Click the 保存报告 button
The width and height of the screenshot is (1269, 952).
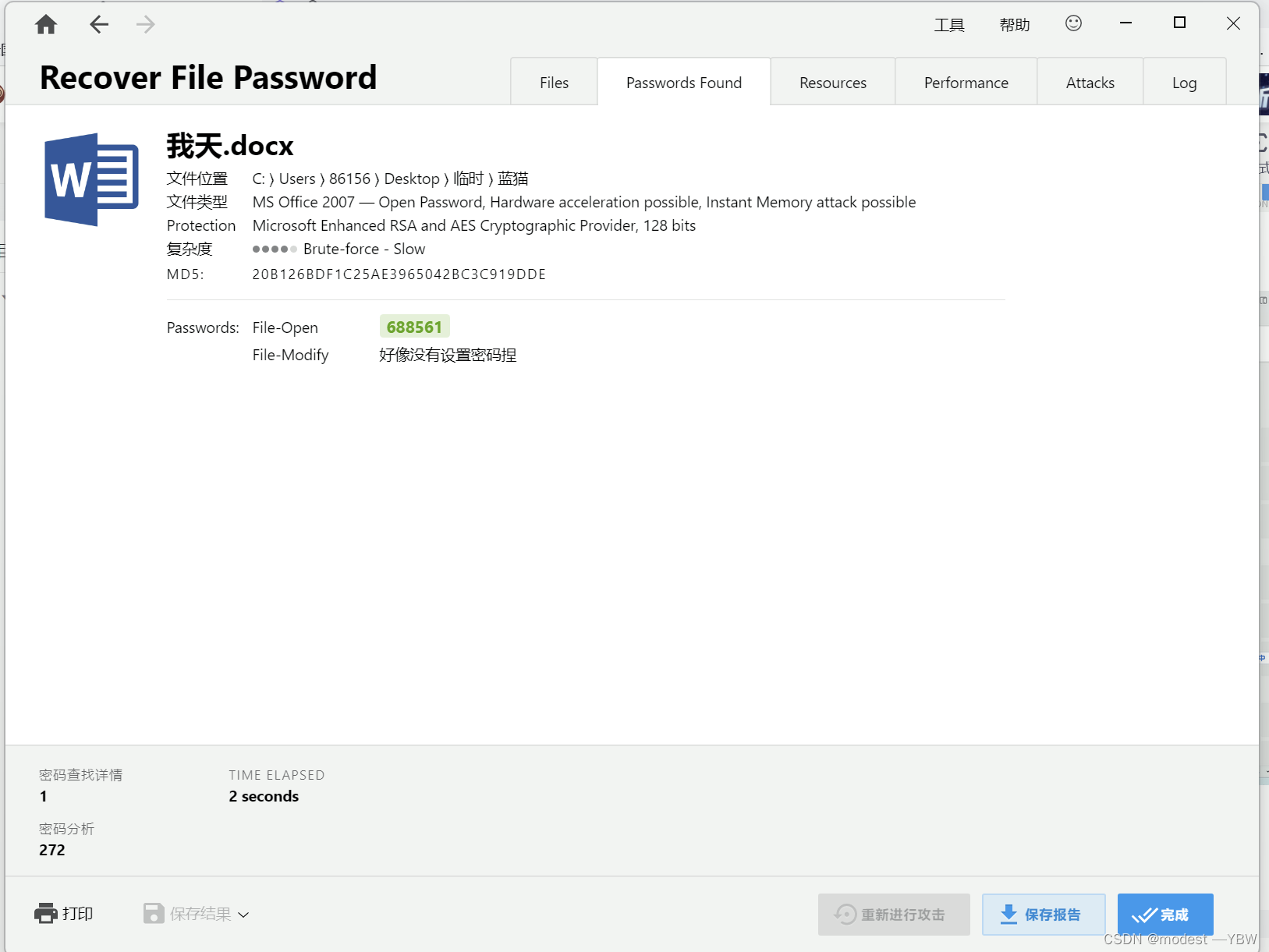coord(1044,915)
